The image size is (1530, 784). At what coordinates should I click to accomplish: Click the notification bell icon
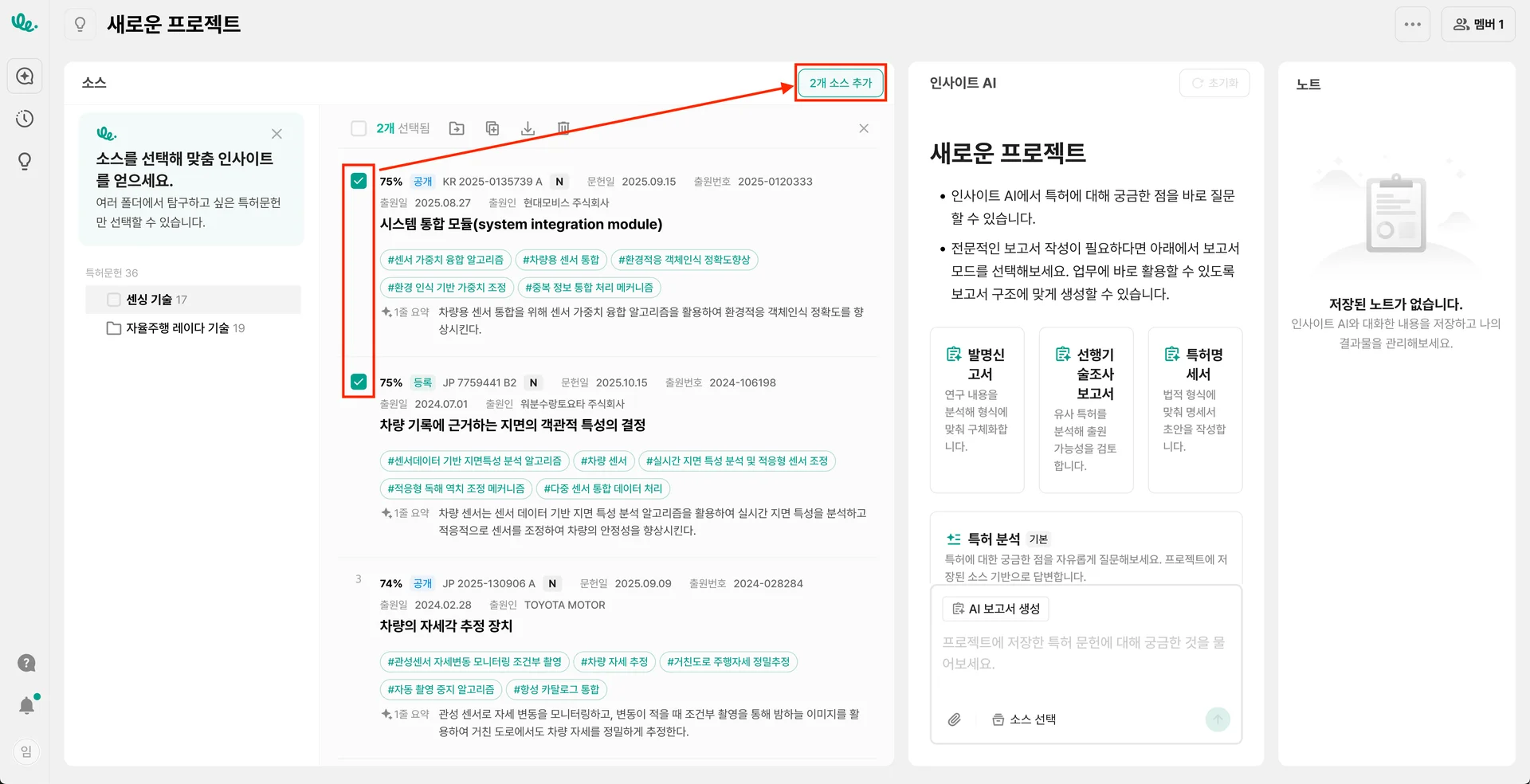26,705
